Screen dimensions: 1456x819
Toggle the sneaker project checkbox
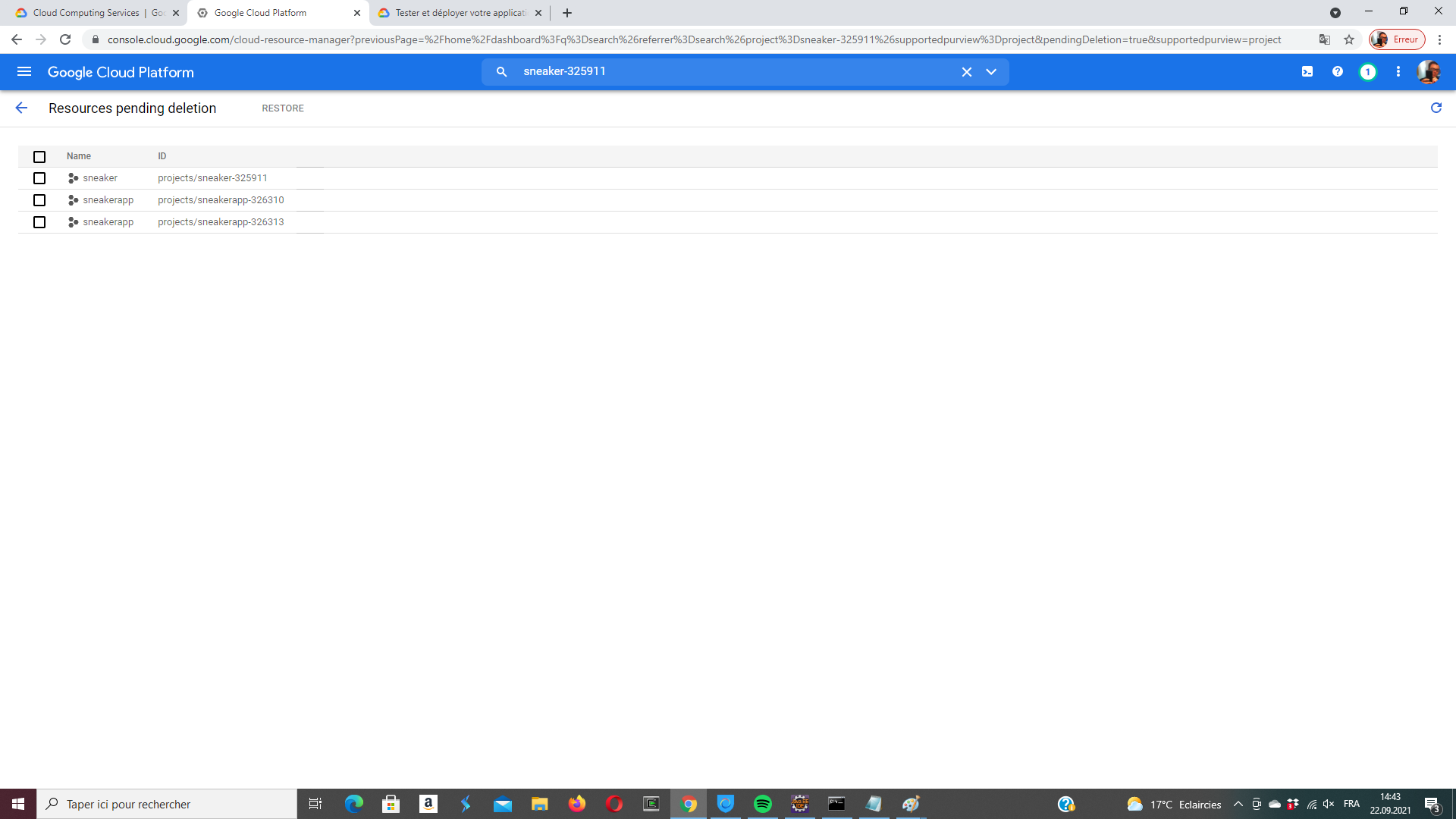click(40, 178)
